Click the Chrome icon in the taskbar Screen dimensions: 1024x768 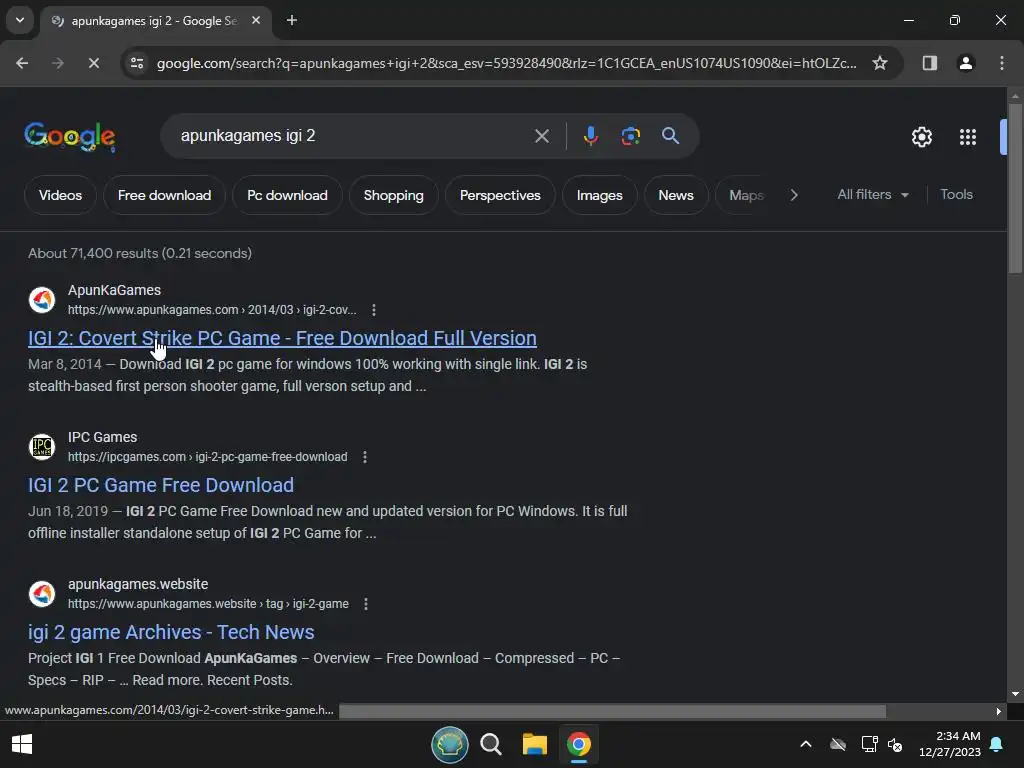point(579,744)
